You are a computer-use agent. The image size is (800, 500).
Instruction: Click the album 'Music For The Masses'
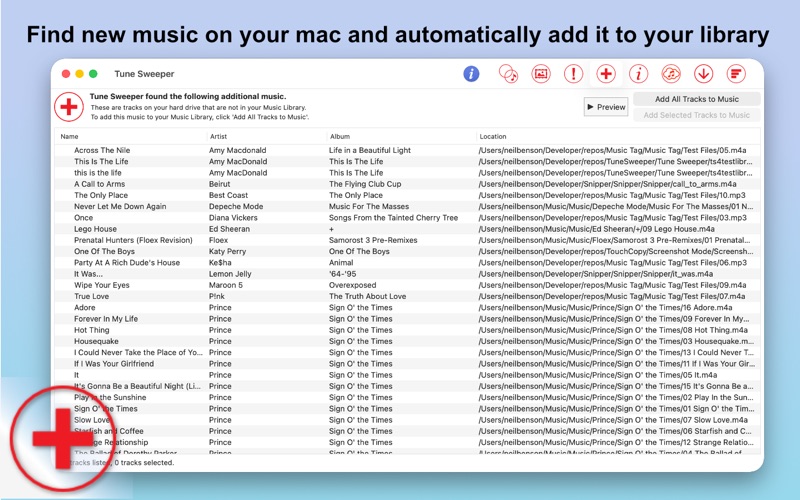(x=369, y=206)
